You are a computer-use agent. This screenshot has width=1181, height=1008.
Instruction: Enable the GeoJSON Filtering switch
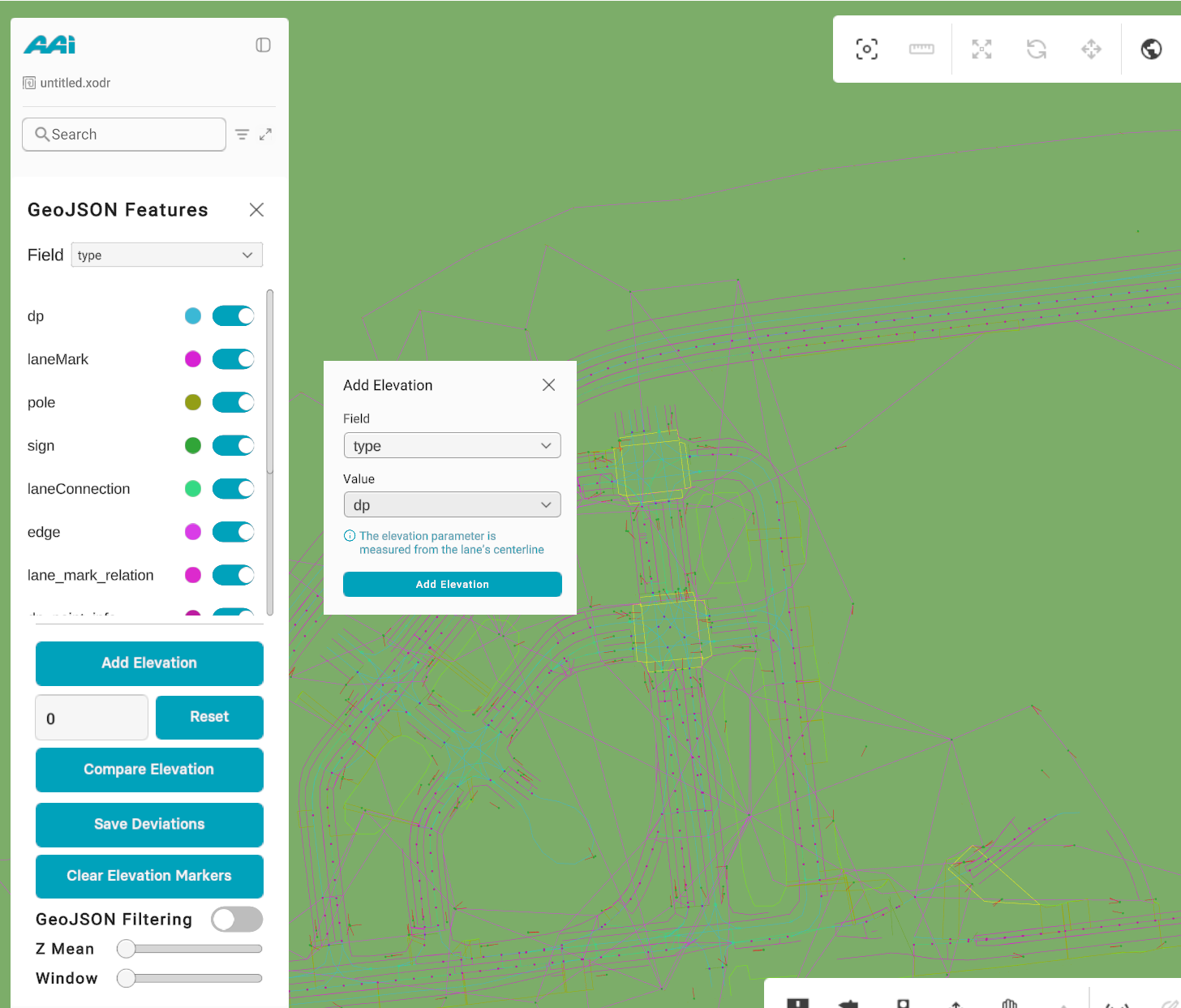tap(237, 919)
